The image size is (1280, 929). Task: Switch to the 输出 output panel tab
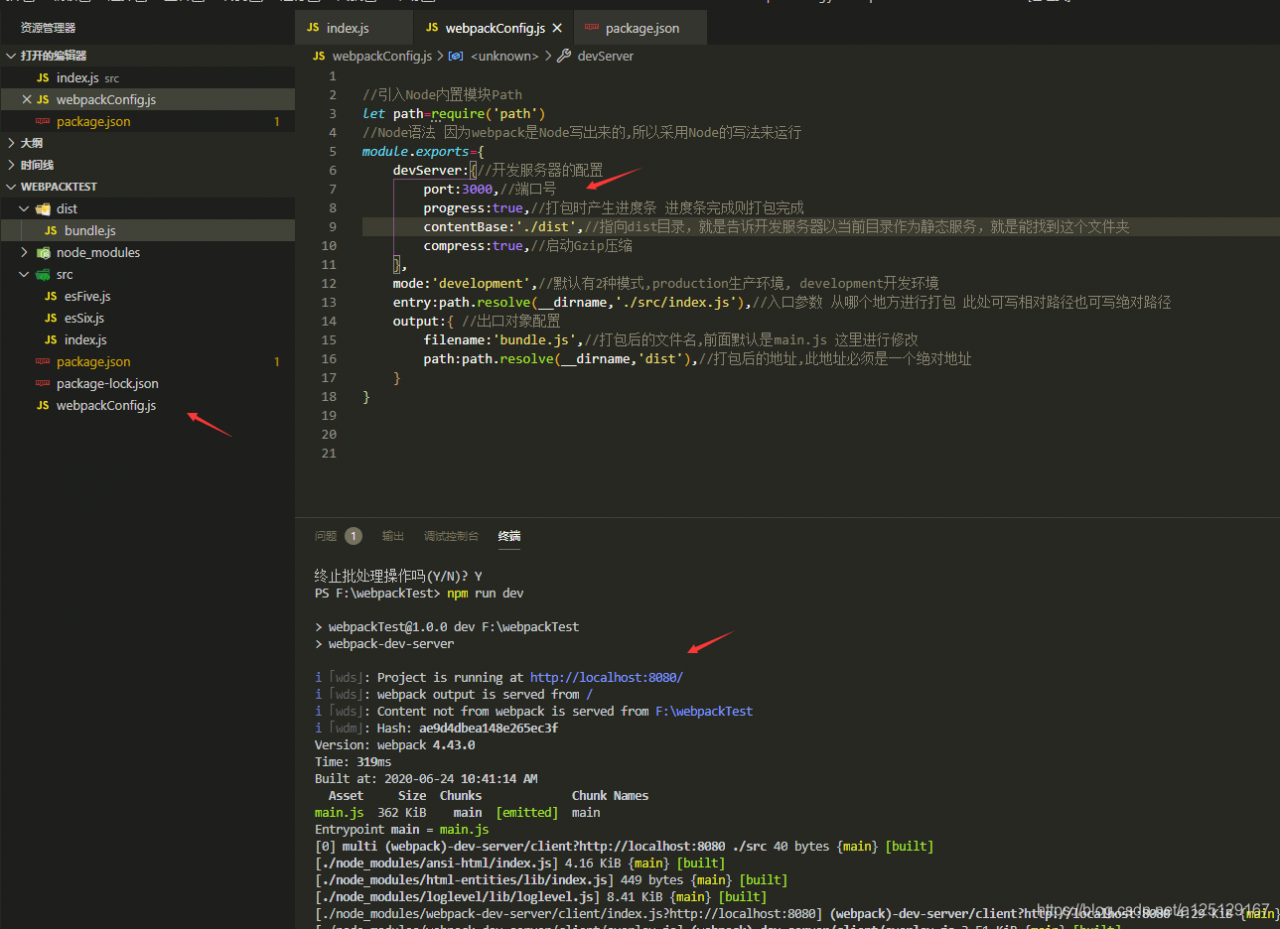tap(393, 536)
